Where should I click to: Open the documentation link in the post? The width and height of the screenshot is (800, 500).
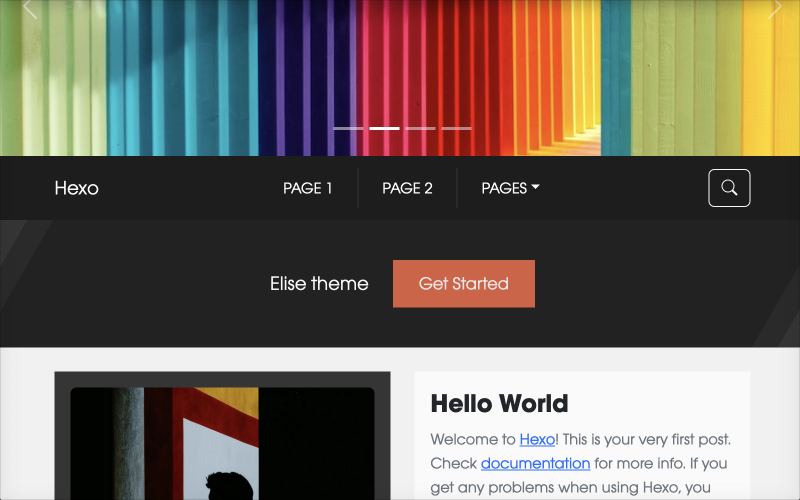point(535,463)
